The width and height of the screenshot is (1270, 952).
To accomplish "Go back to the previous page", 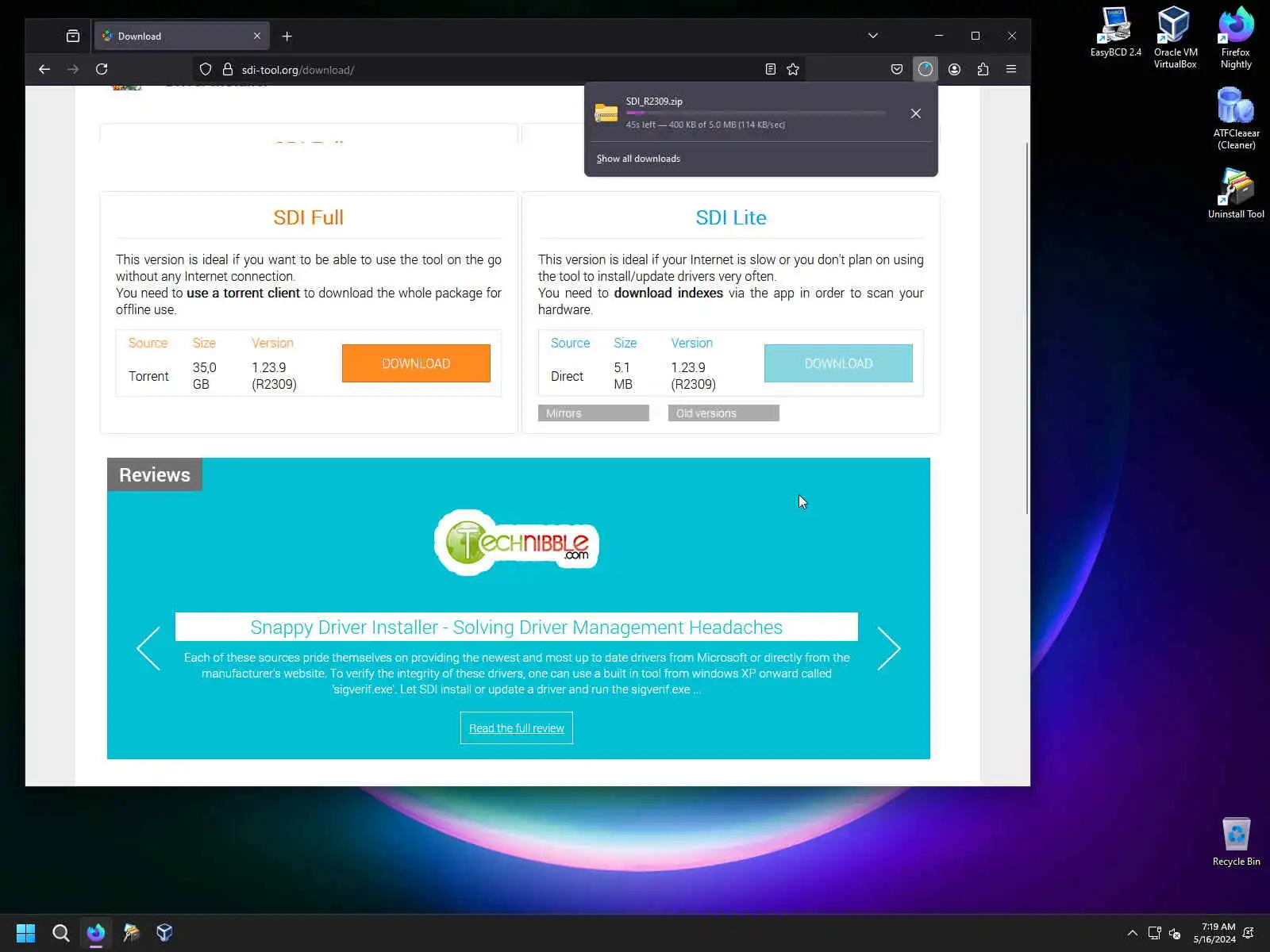I will 44,69.
